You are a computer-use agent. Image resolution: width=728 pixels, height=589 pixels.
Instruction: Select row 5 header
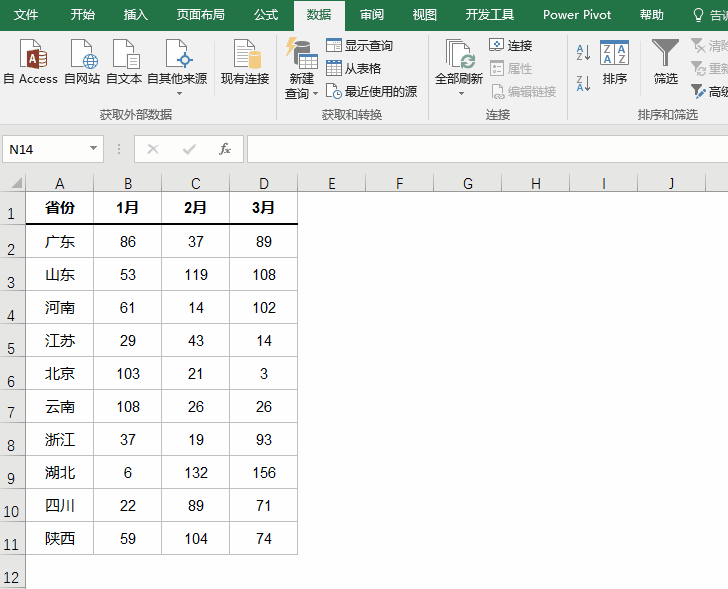(x=12, y=341)
